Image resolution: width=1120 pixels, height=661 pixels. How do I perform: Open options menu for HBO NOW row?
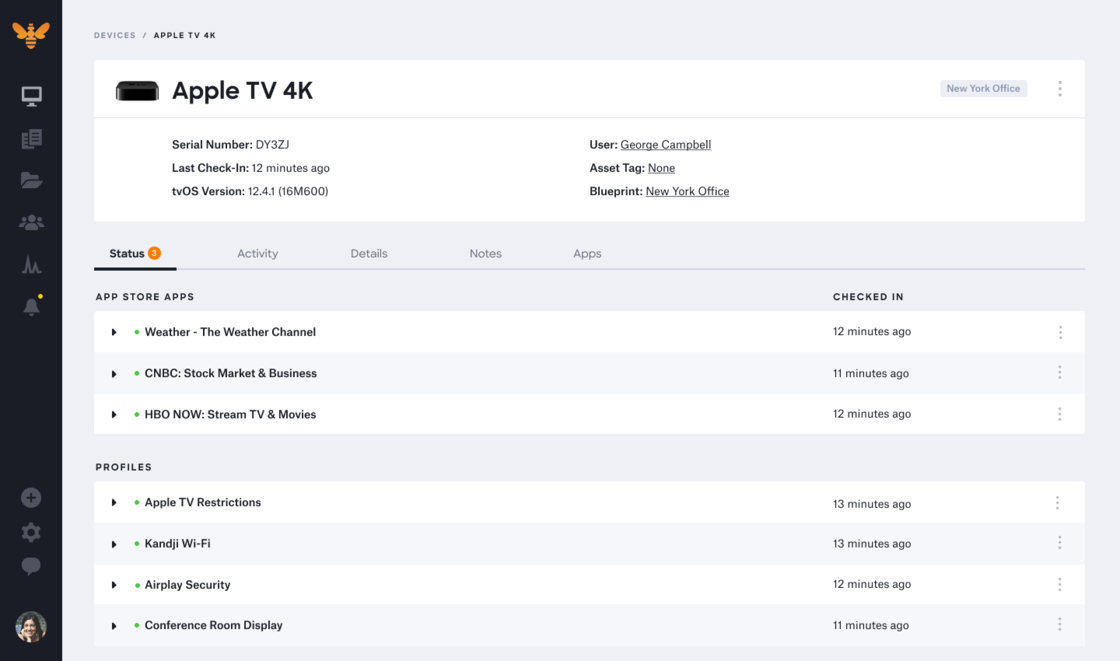1059,413
